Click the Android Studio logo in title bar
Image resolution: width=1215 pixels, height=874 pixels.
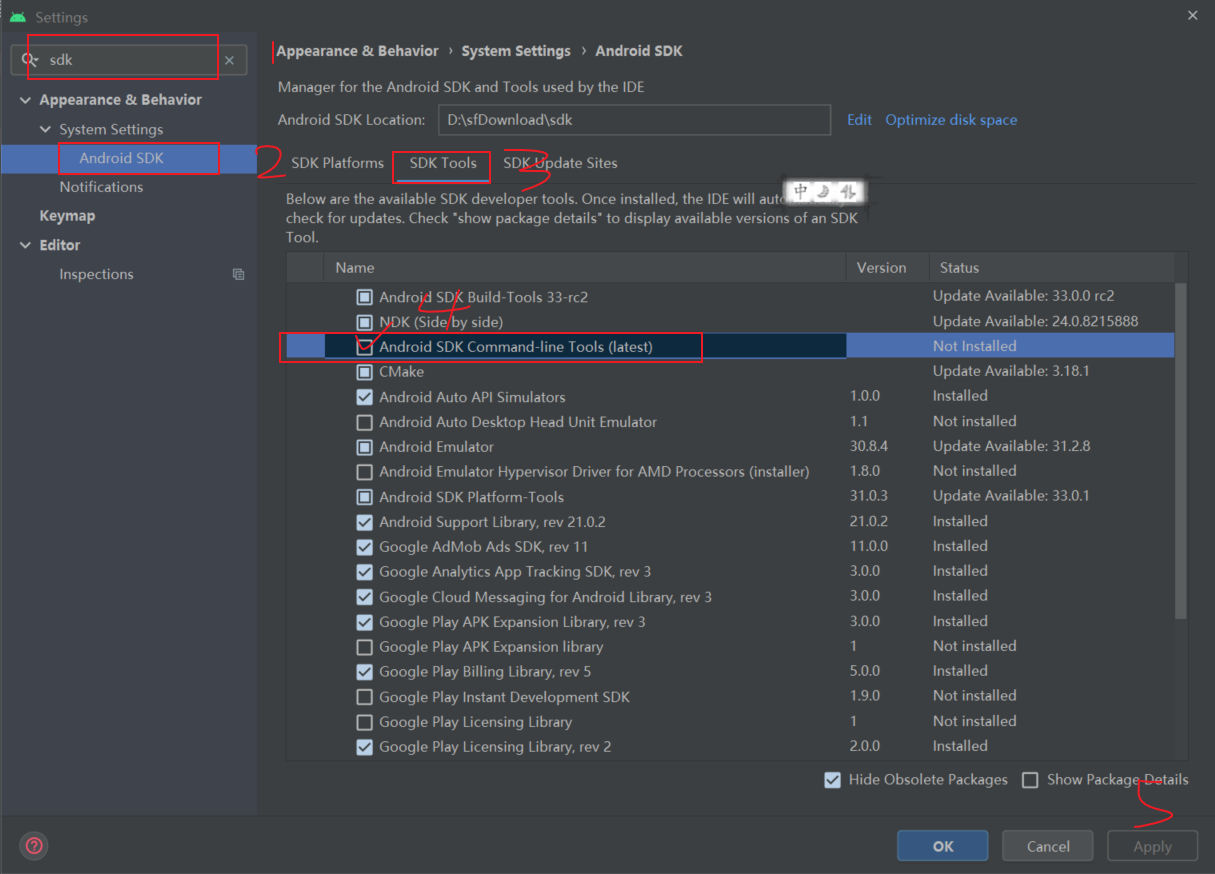click(17, 17)
